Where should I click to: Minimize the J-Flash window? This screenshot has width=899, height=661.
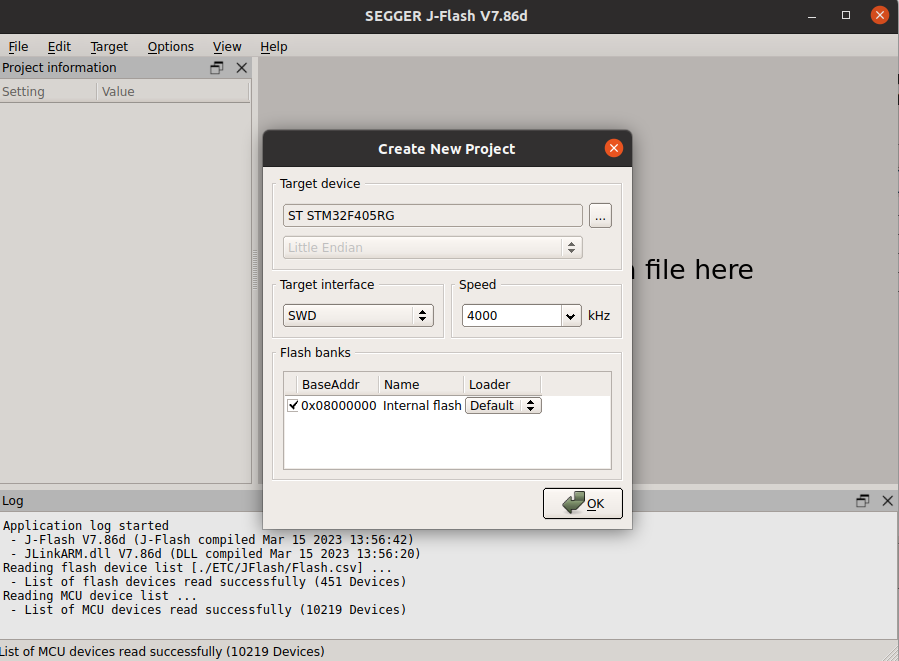point(812,15)
